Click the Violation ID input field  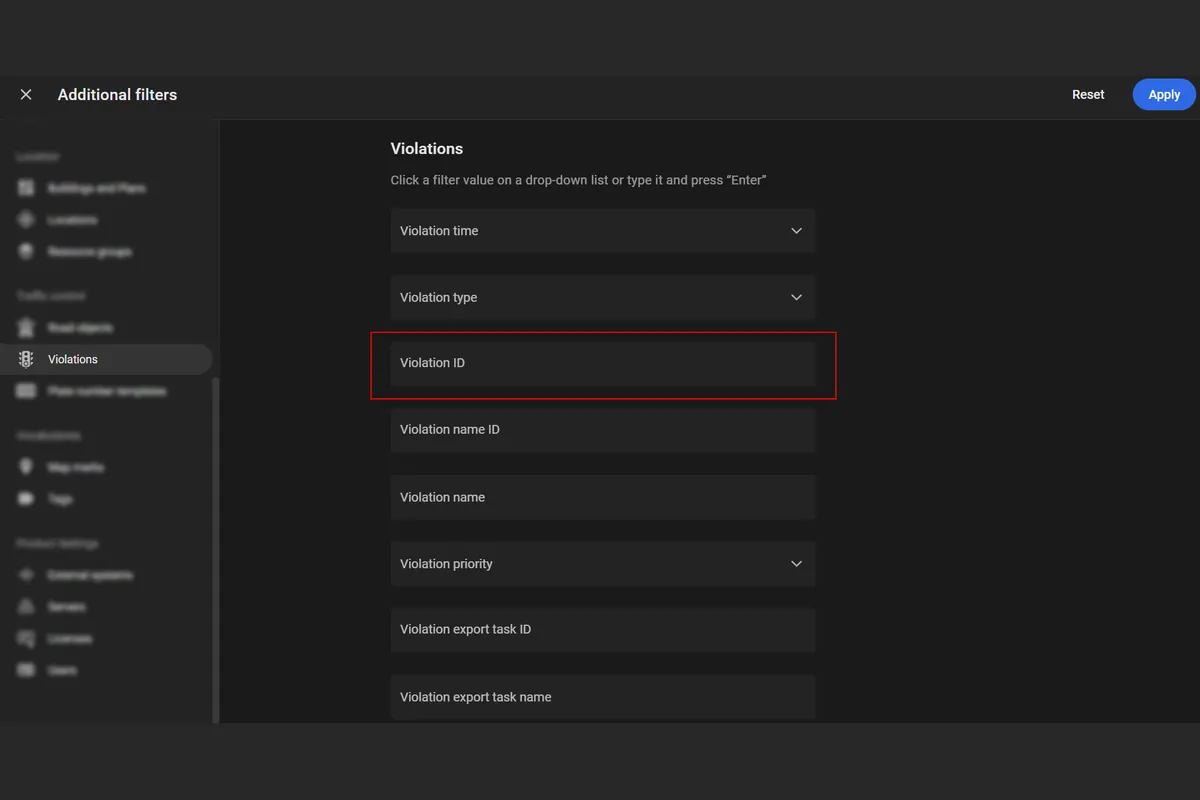click(x=603, y=364)
